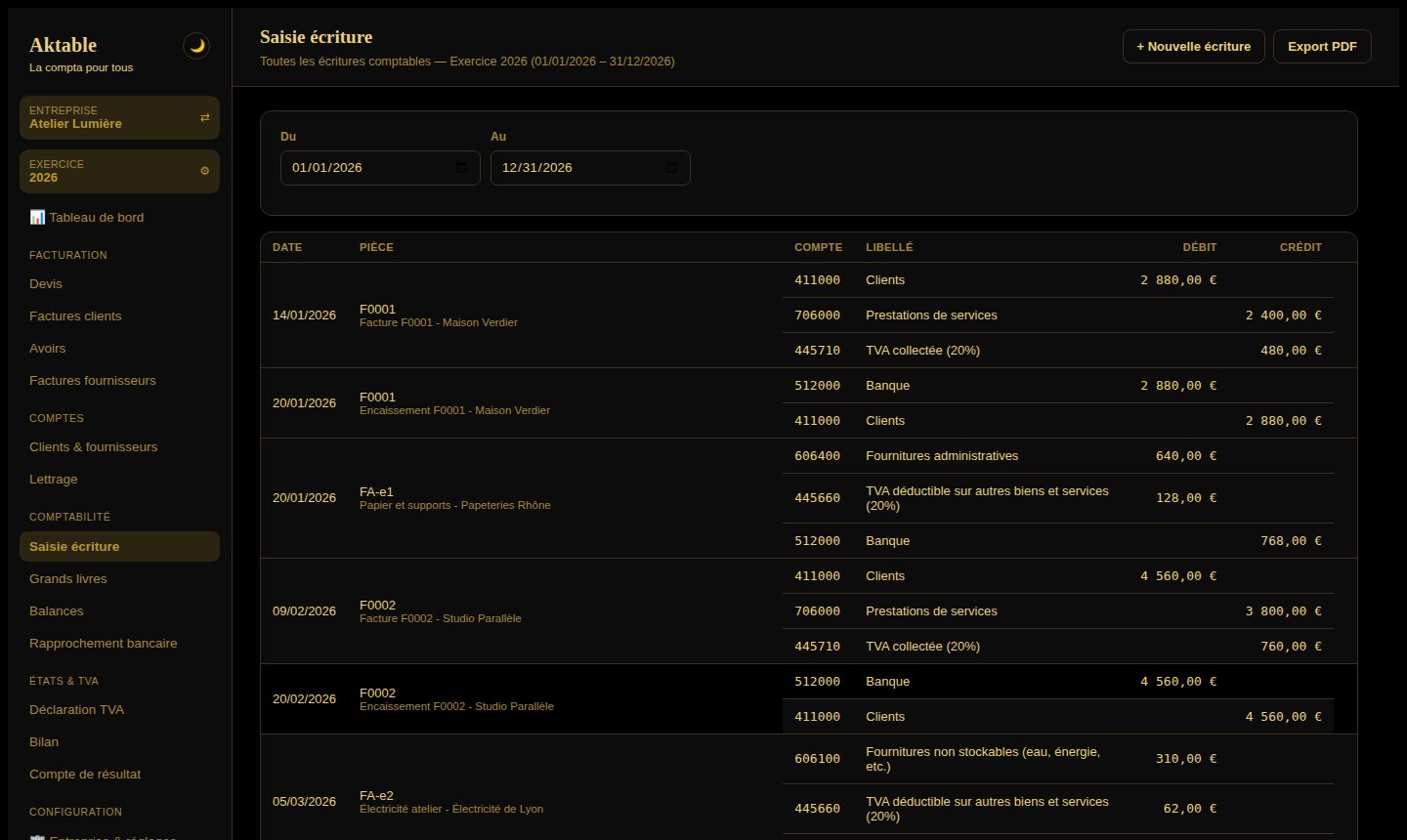Toggle dark mode with the moon icon

click(196, 46)
